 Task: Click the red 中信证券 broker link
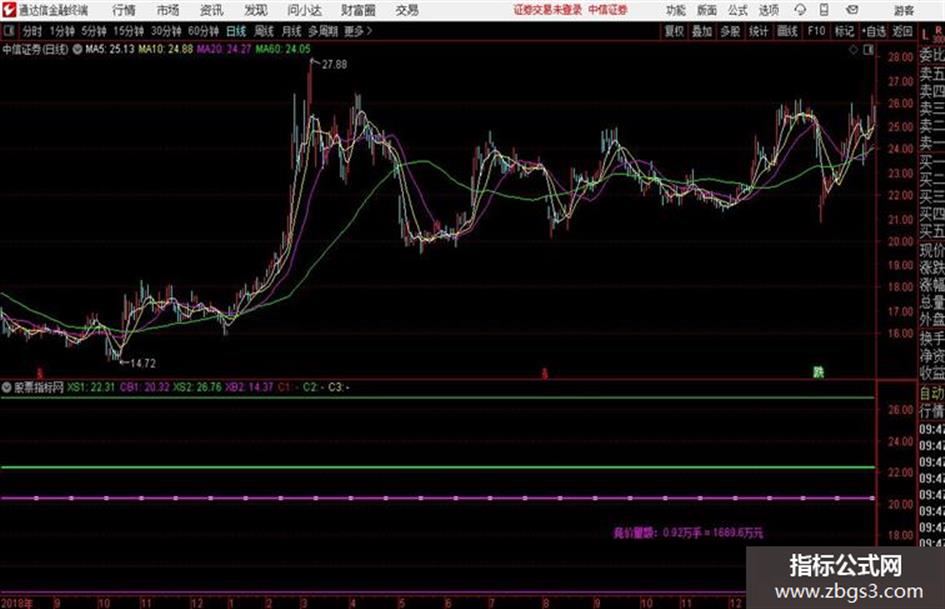click(608, 10)
